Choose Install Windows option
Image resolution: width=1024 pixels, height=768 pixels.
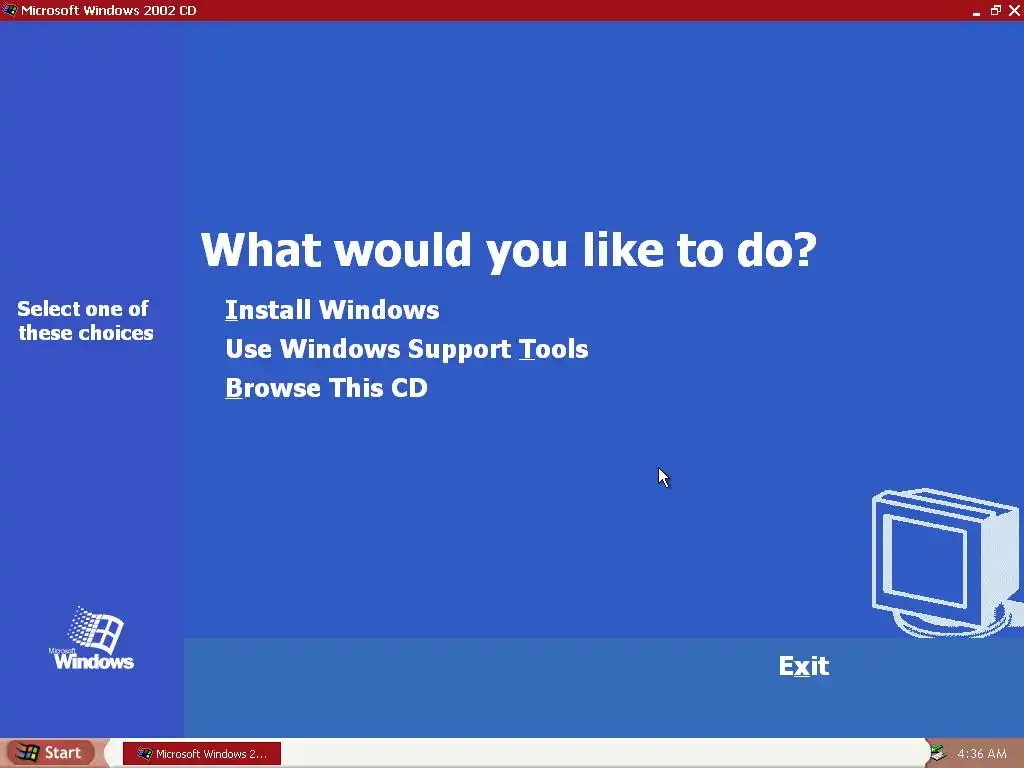[x=332, y=310]
